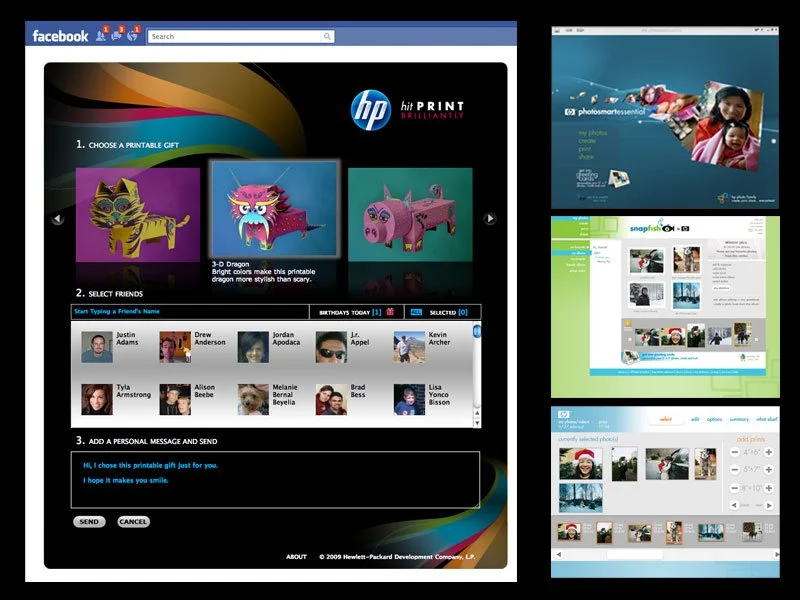
Task: Click print window horizontal scrollbar thumb
Action: 634,554
